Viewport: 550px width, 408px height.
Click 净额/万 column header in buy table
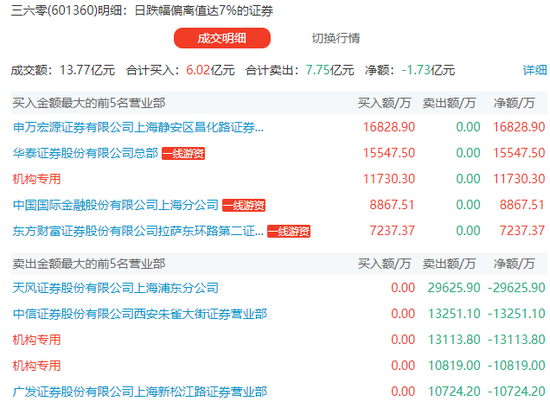tap(514, 103)
